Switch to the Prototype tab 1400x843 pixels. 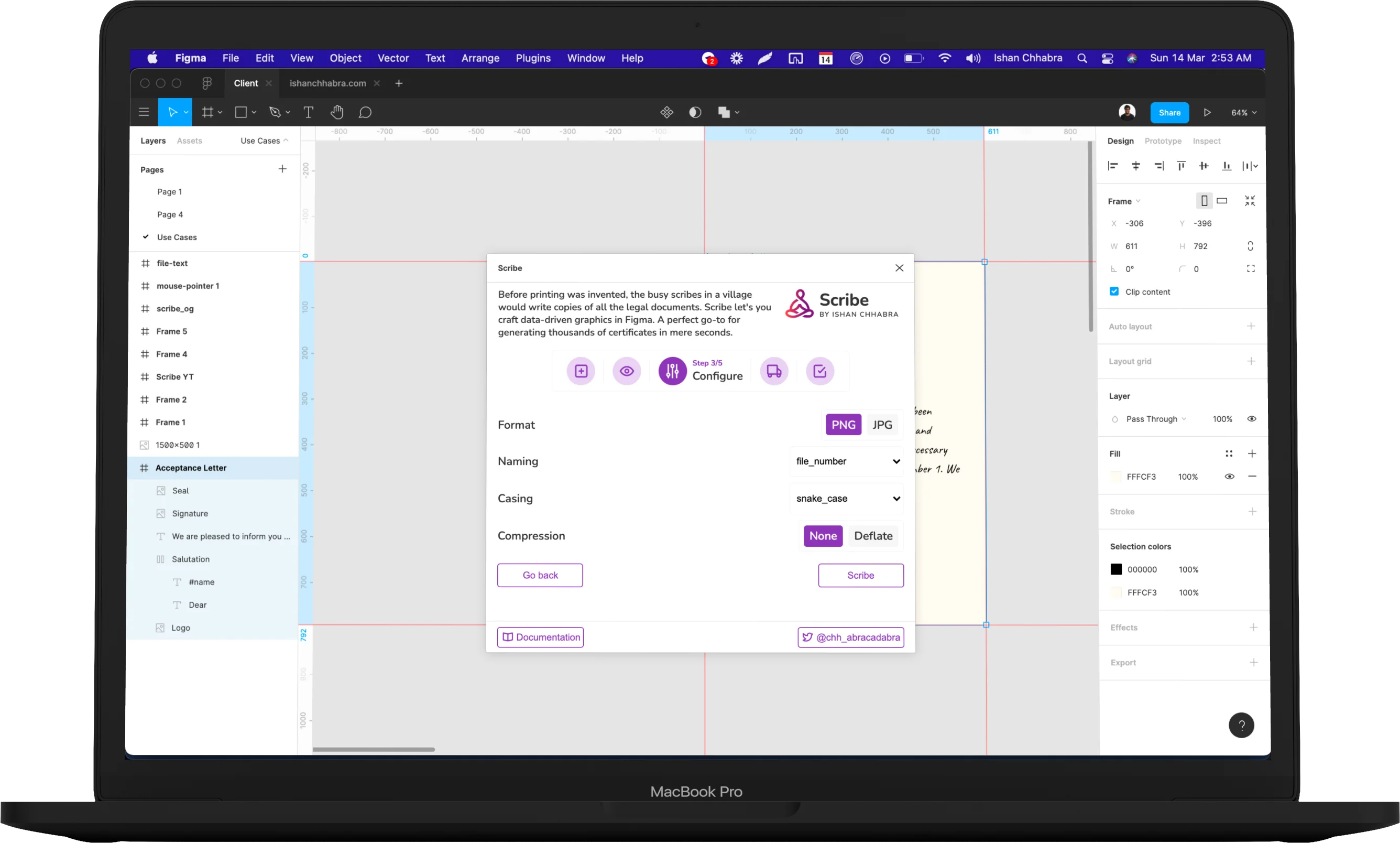click(1162, 141)
